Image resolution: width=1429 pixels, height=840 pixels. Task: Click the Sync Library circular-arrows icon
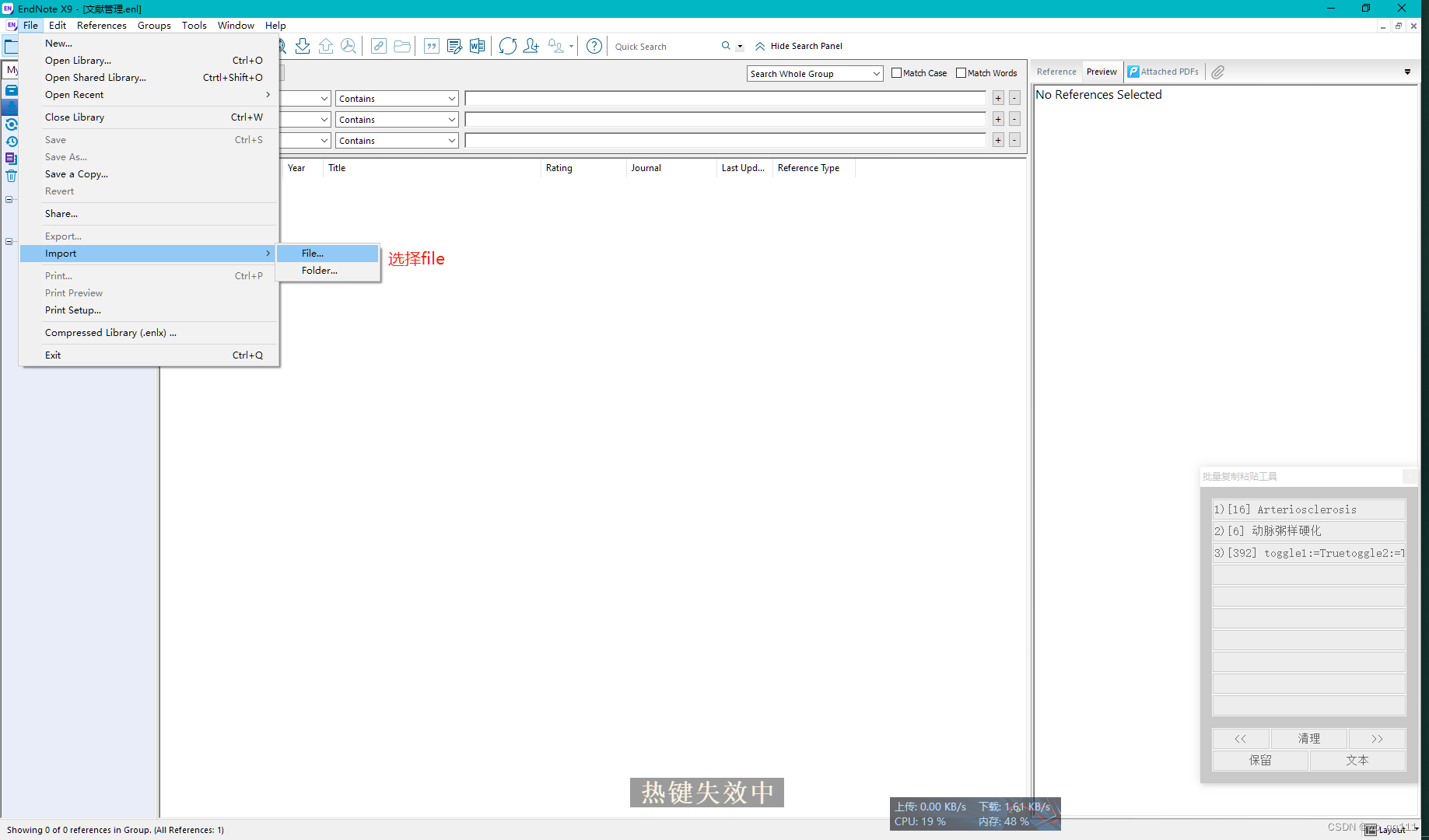[x=508, y=46]
